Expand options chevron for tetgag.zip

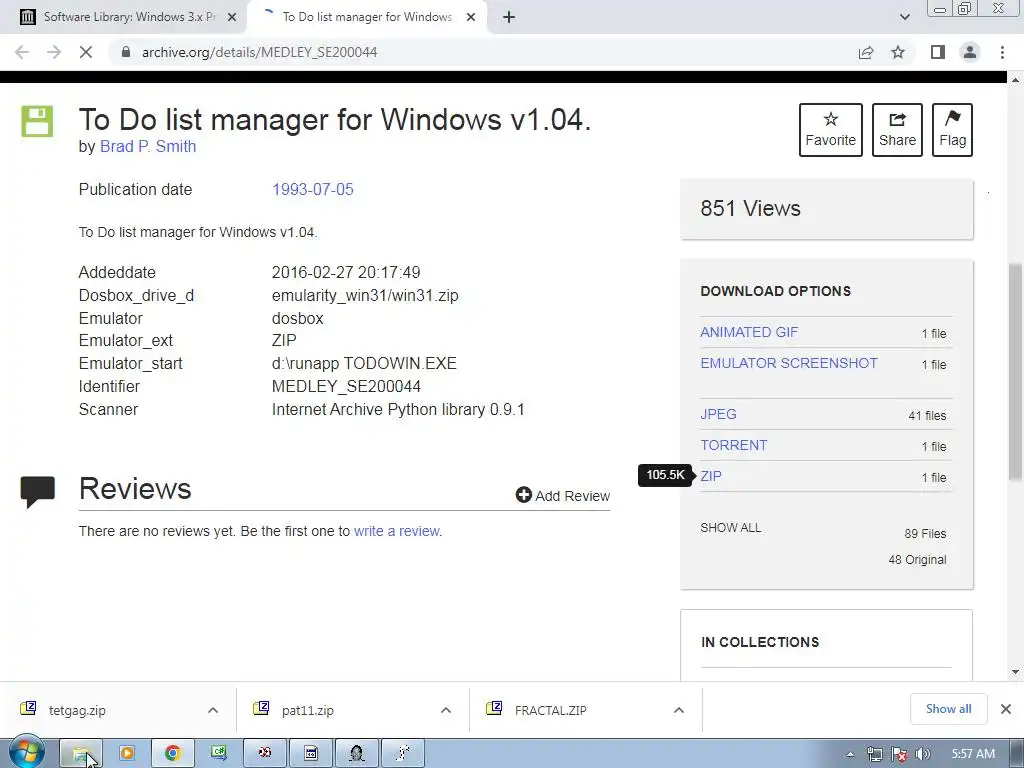[213, 710]
